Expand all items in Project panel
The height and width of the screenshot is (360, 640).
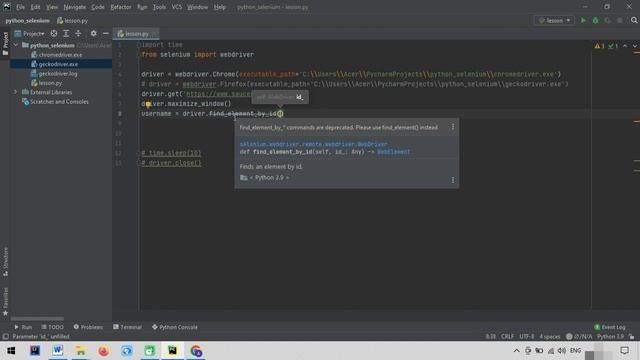click(66, 33)
